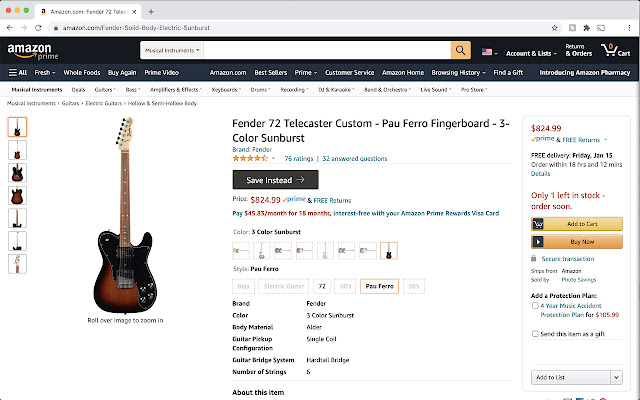Expand the Add to List dropdown arrow
The width and height of the screenshot is (640, 400).
tap(617, 377)
